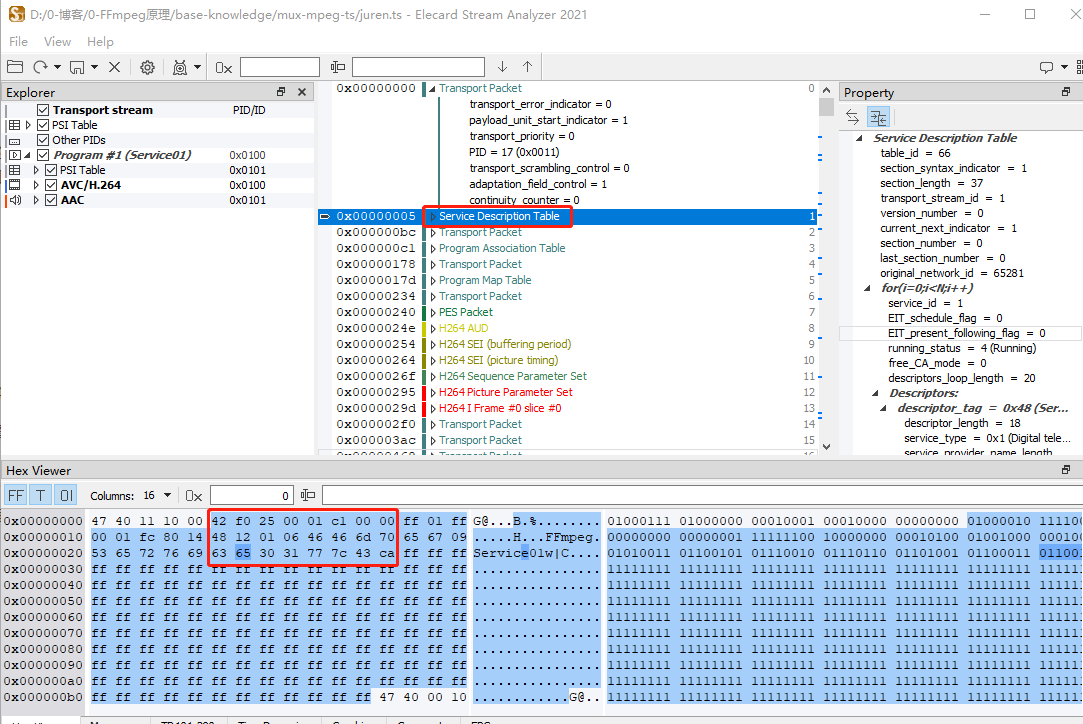This screenshot has height=724, width=1083.
Task: Uncheck the AAC stream checkbox
Action: pos(51,200)
